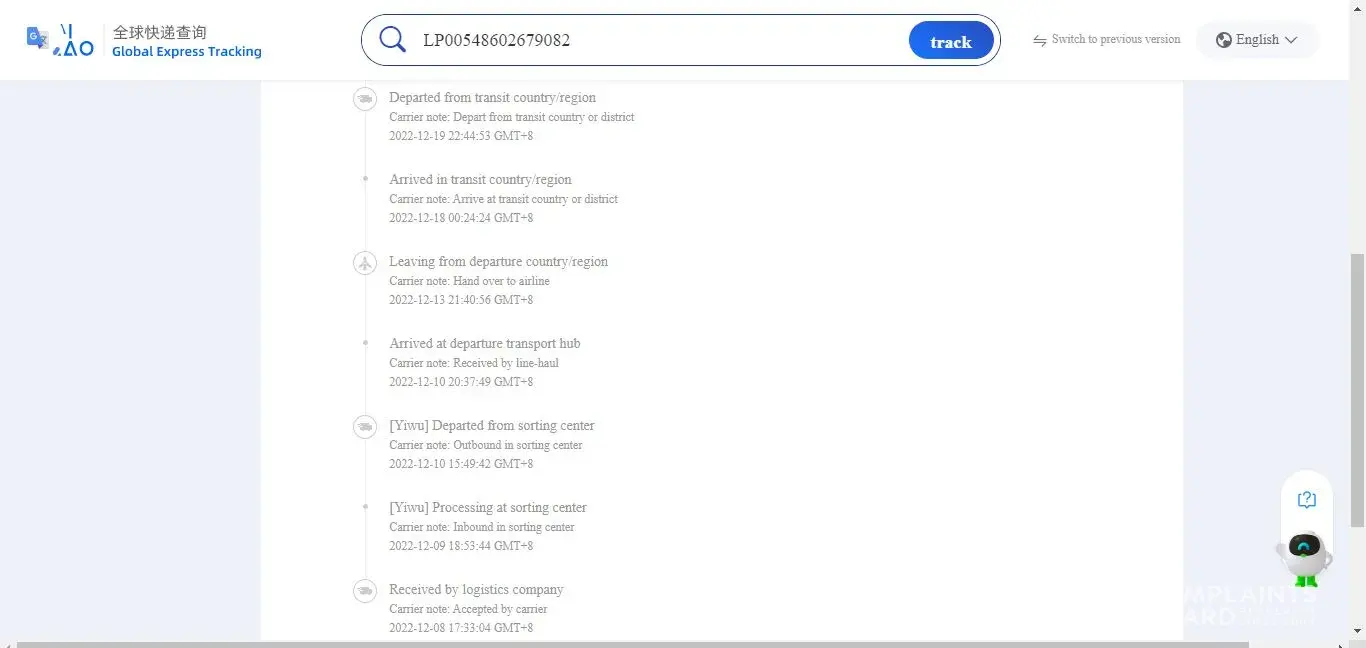Click 'Carrier note: Received by line-haul'
This screenshot has height=648, width=1366.
point(474,363)
